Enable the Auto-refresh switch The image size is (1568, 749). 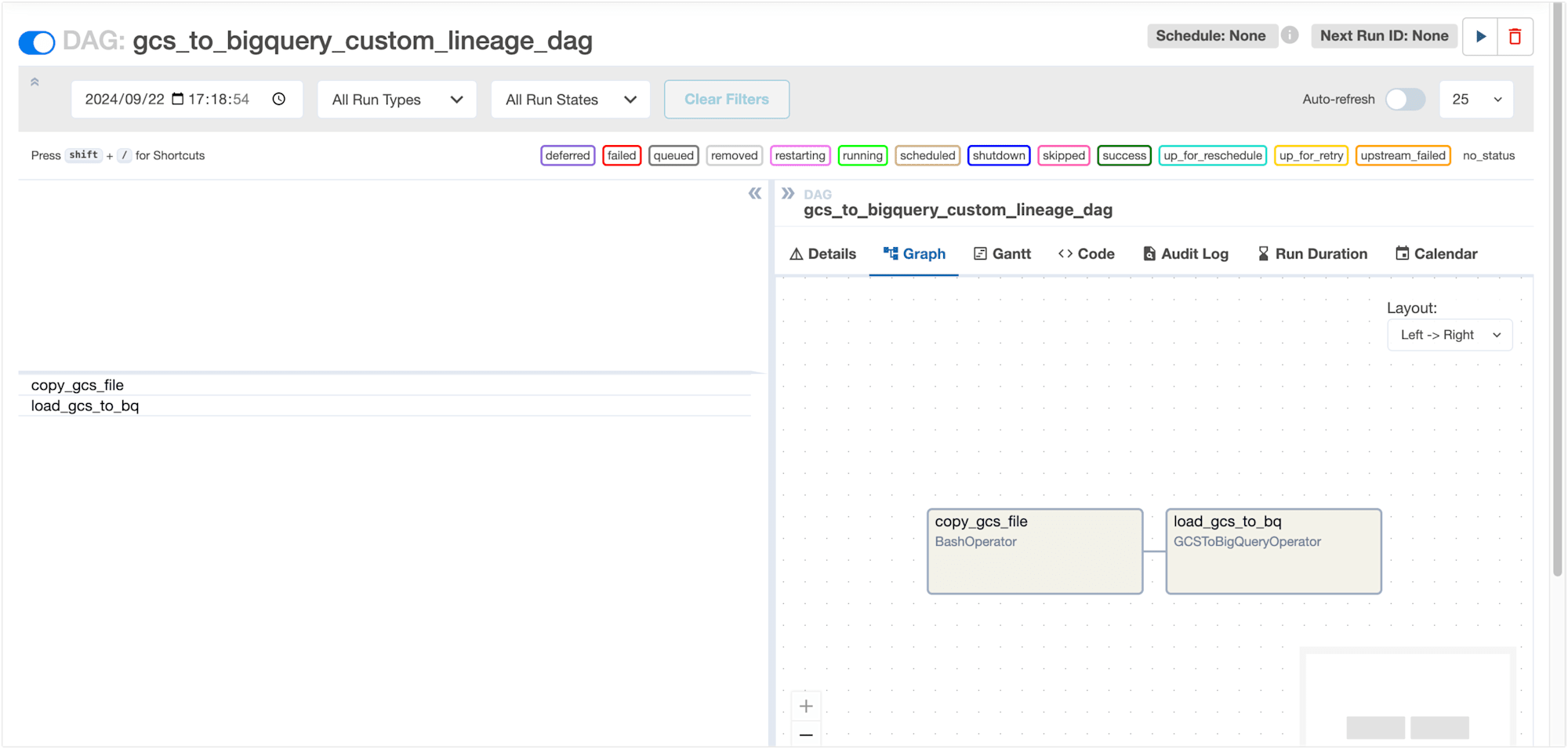pyautogui.click(x=1405, y=99)
